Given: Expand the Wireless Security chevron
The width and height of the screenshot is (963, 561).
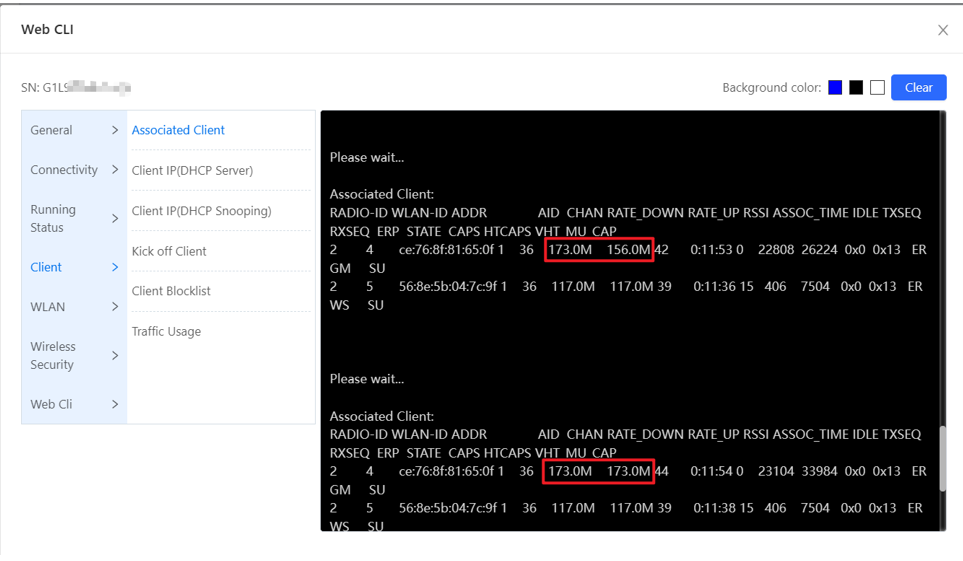Looking at the screenshot, I should (115, 355).
